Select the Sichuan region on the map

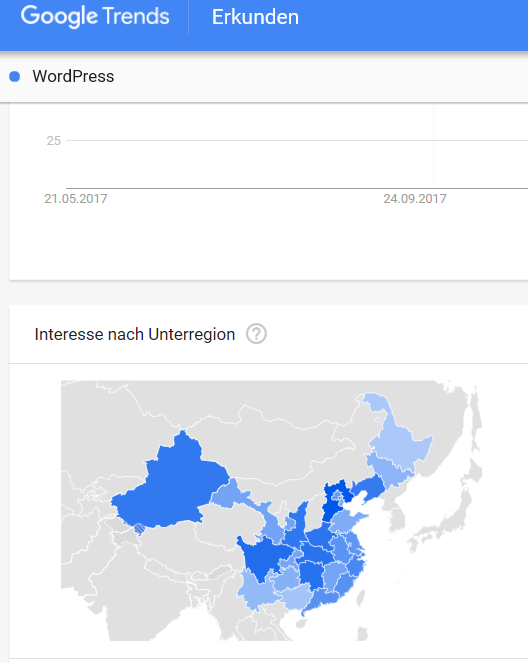[x=264, y=556]
